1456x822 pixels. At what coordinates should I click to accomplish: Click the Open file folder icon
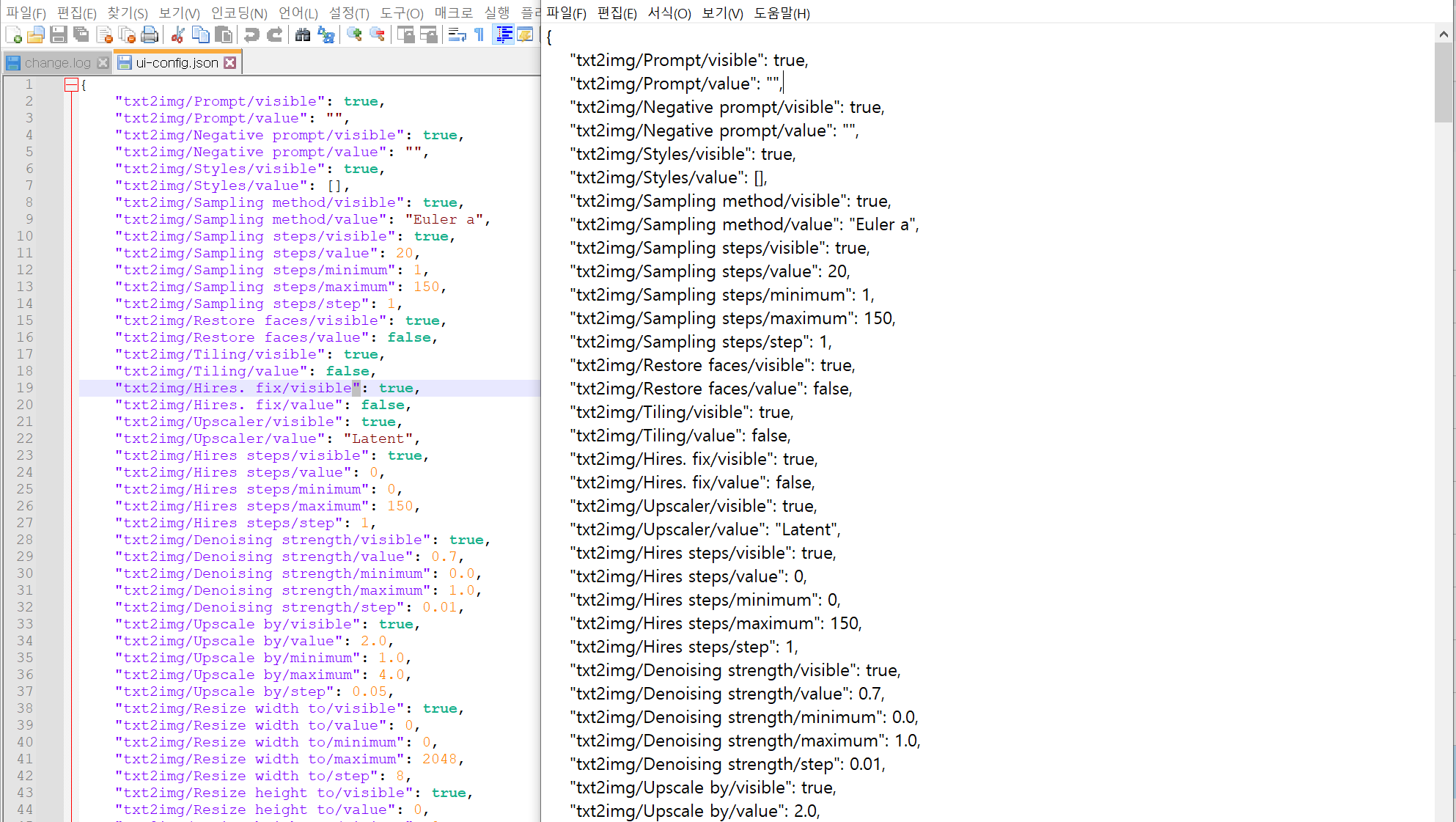click(36, 34)
